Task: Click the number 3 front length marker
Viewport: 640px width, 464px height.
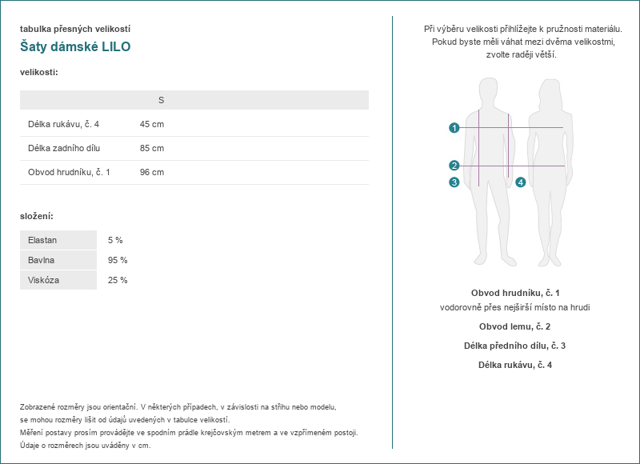Action: click(454, 182)
